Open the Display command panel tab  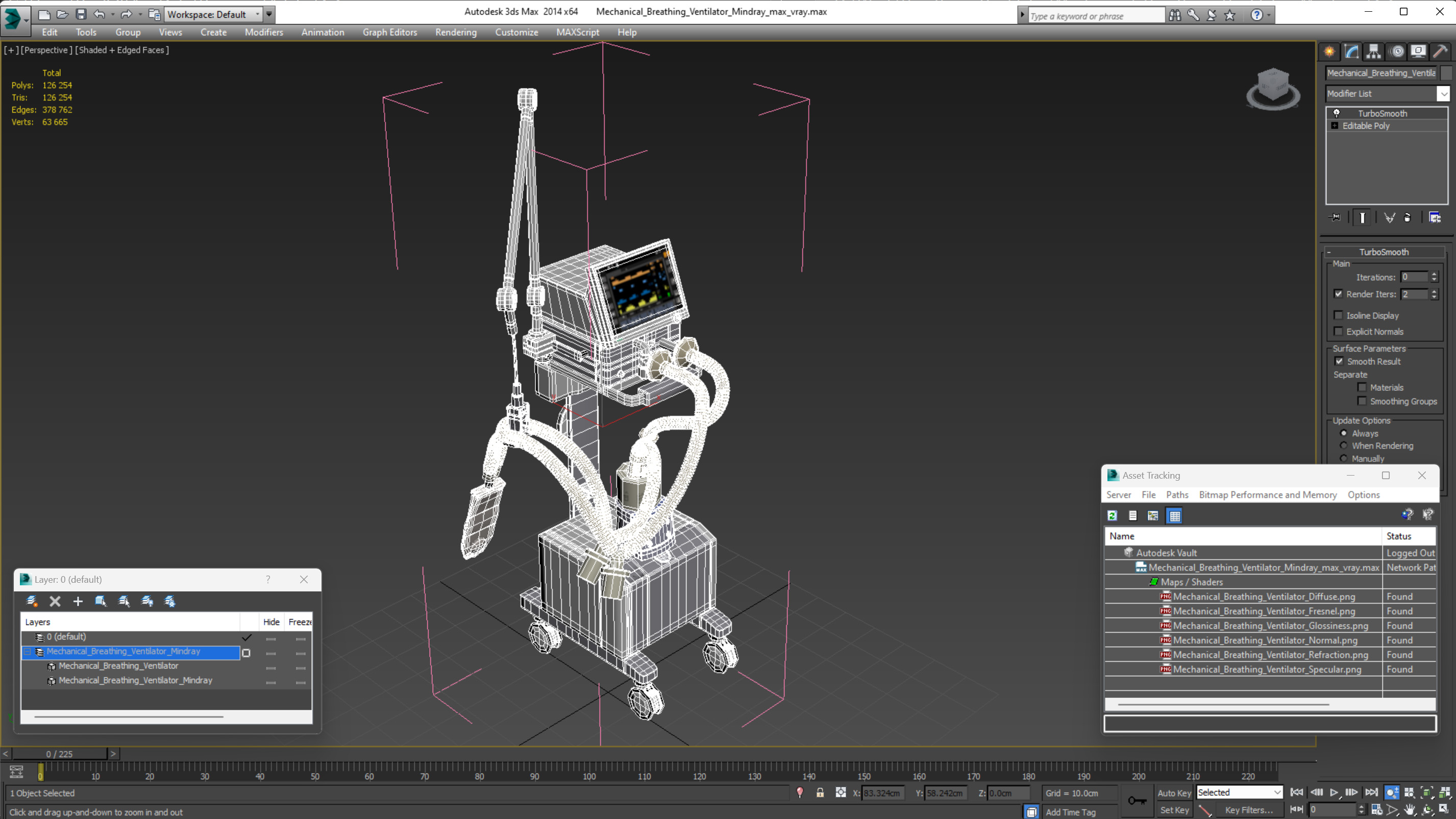[x=1418, y=52]
